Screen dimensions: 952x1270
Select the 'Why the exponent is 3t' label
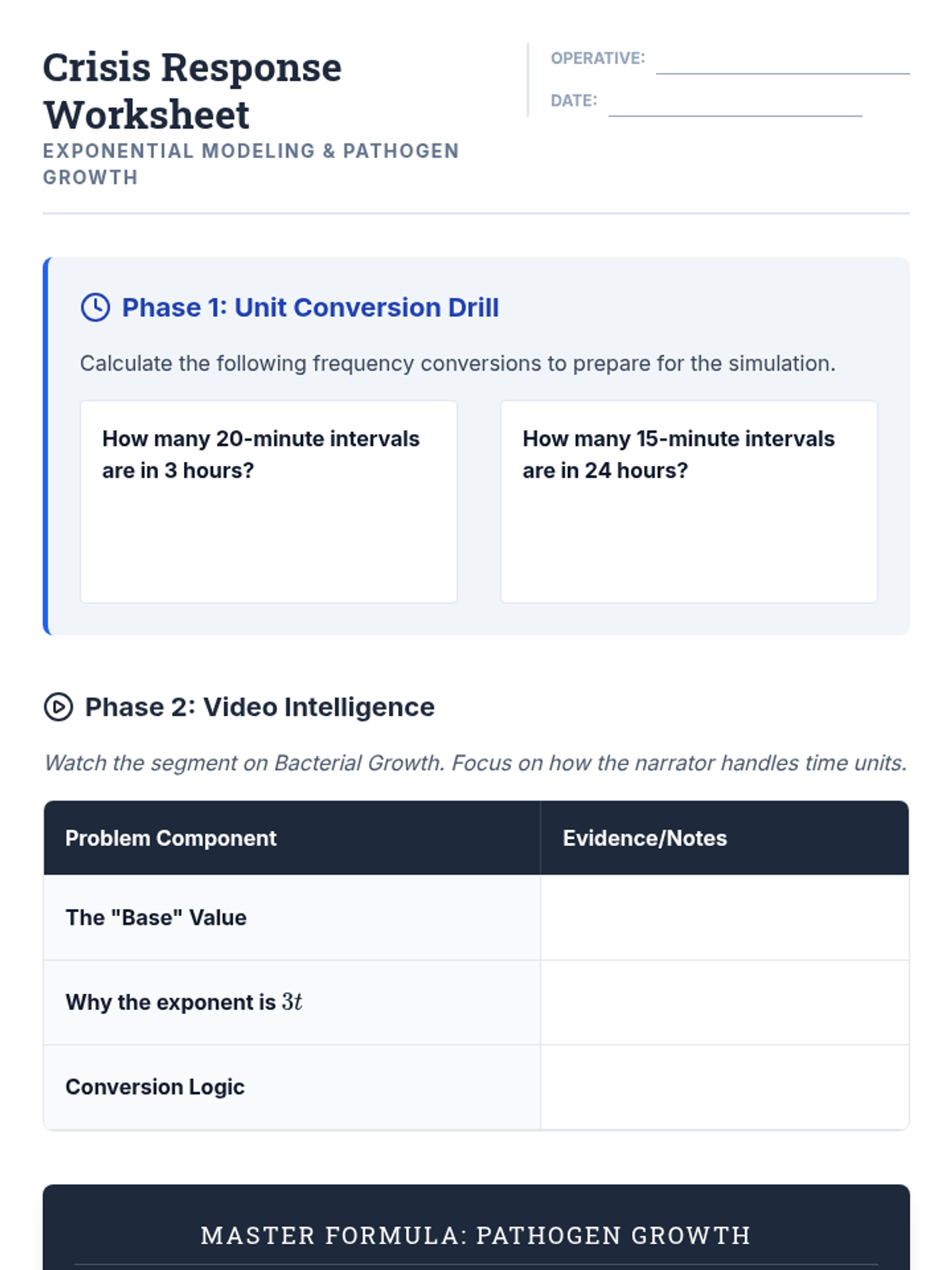[184, 1003]
